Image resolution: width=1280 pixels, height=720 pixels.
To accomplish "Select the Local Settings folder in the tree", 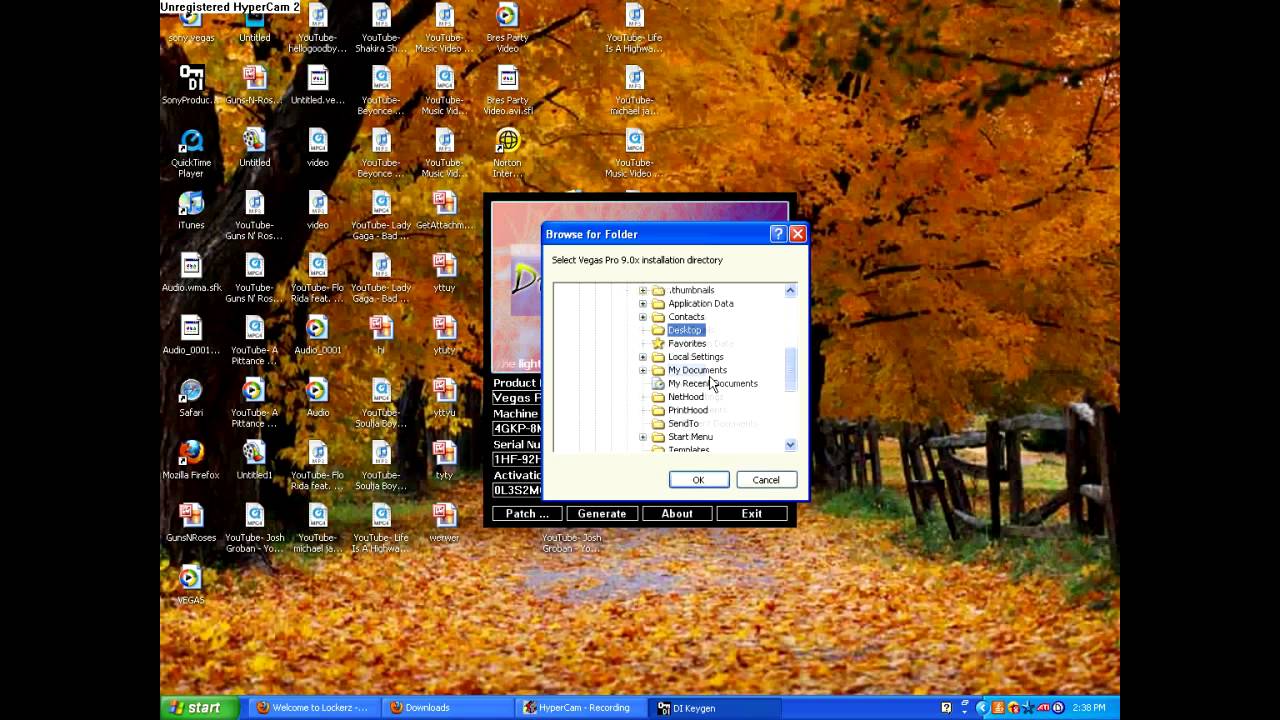I will [x=696, y=357].
